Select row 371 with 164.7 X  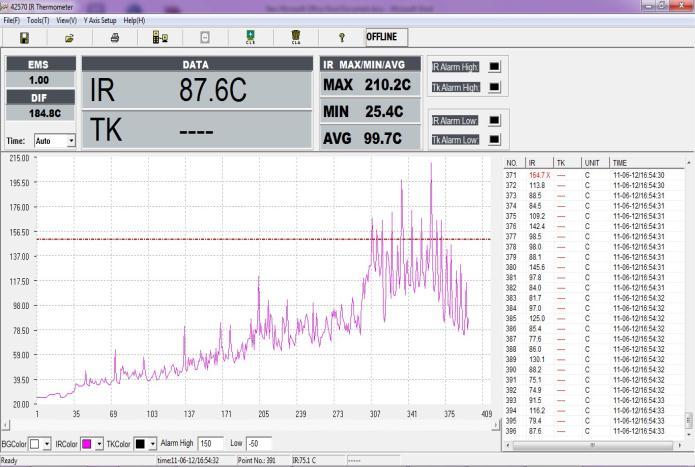coord(593,175)
